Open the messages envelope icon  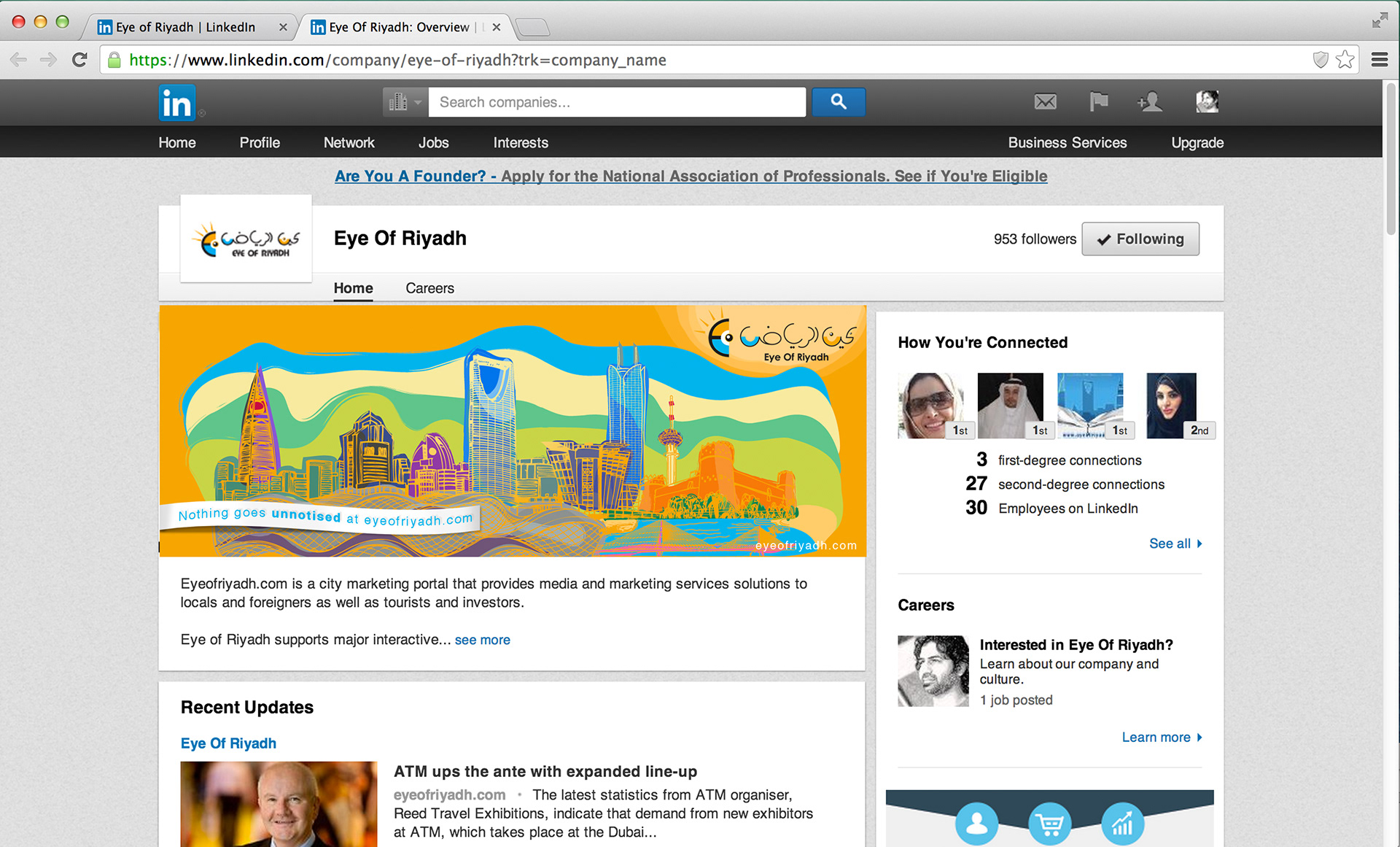[1045, 102]
